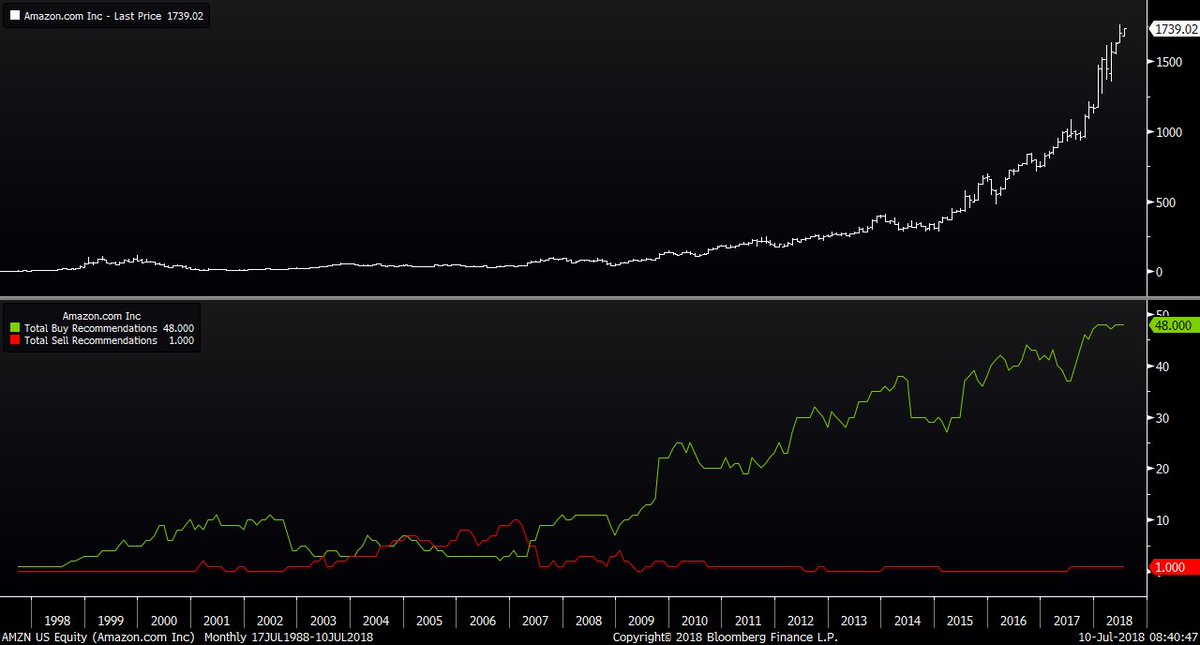Screen dimensions: 1200x645
Task: Click the 10 recommendations axis label
Action: (1161, 520)
